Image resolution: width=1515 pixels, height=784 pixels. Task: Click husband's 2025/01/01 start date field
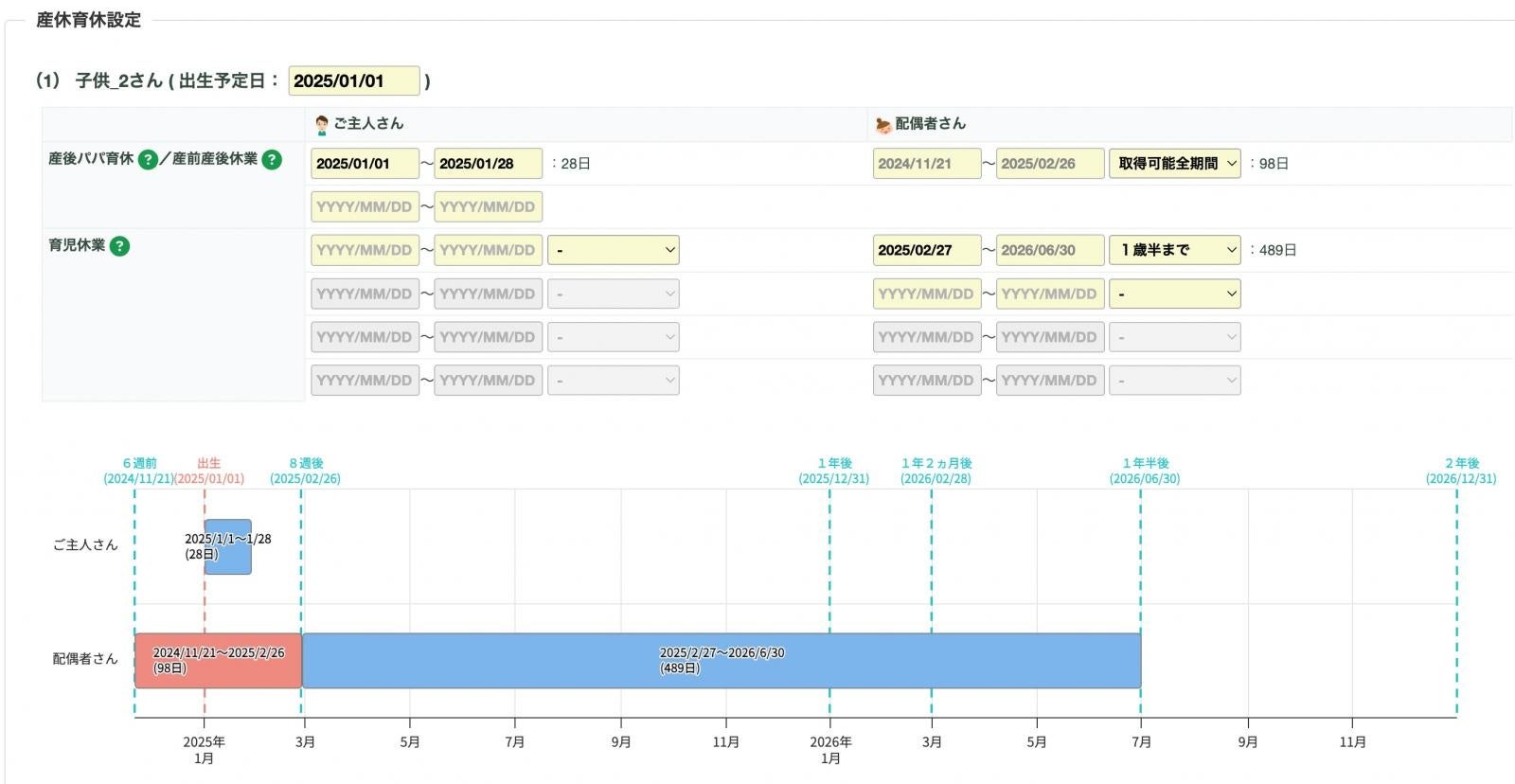[365, 164]
